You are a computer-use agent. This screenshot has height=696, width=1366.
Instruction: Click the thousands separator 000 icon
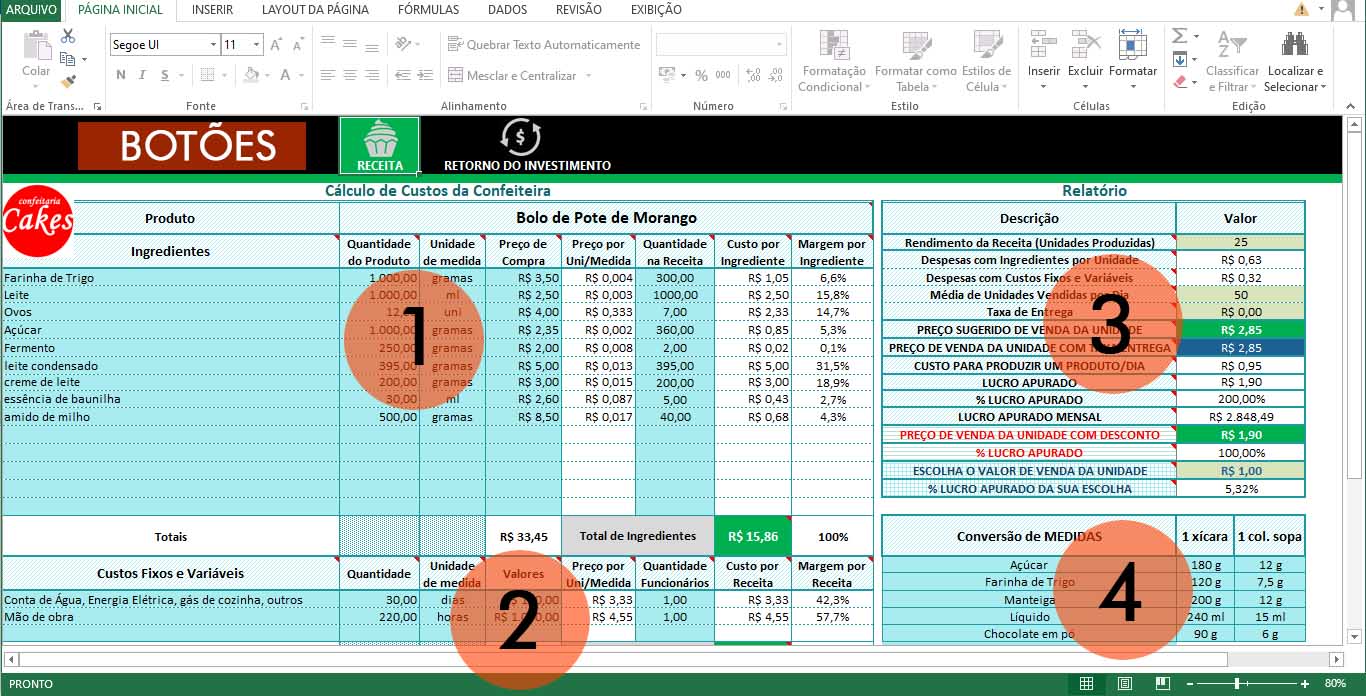[x=723, y=75]
